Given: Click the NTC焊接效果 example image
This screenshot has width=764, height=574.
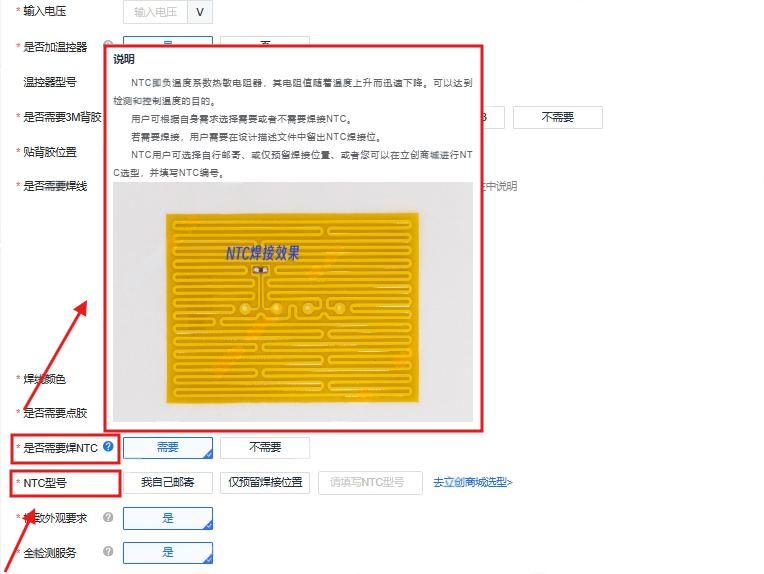Looking at the screenshot, I should coord(292,300).
